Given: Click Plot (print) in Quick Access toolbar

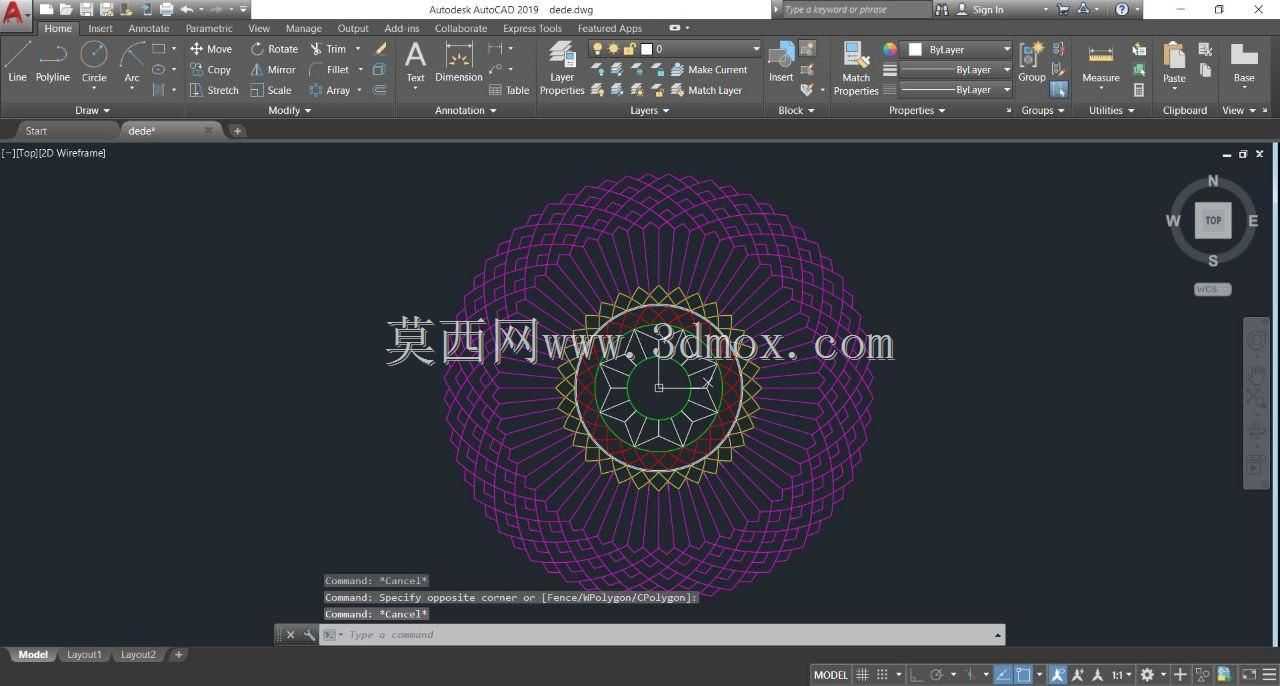Looking at the screenshot, I should tap(166, 9).
